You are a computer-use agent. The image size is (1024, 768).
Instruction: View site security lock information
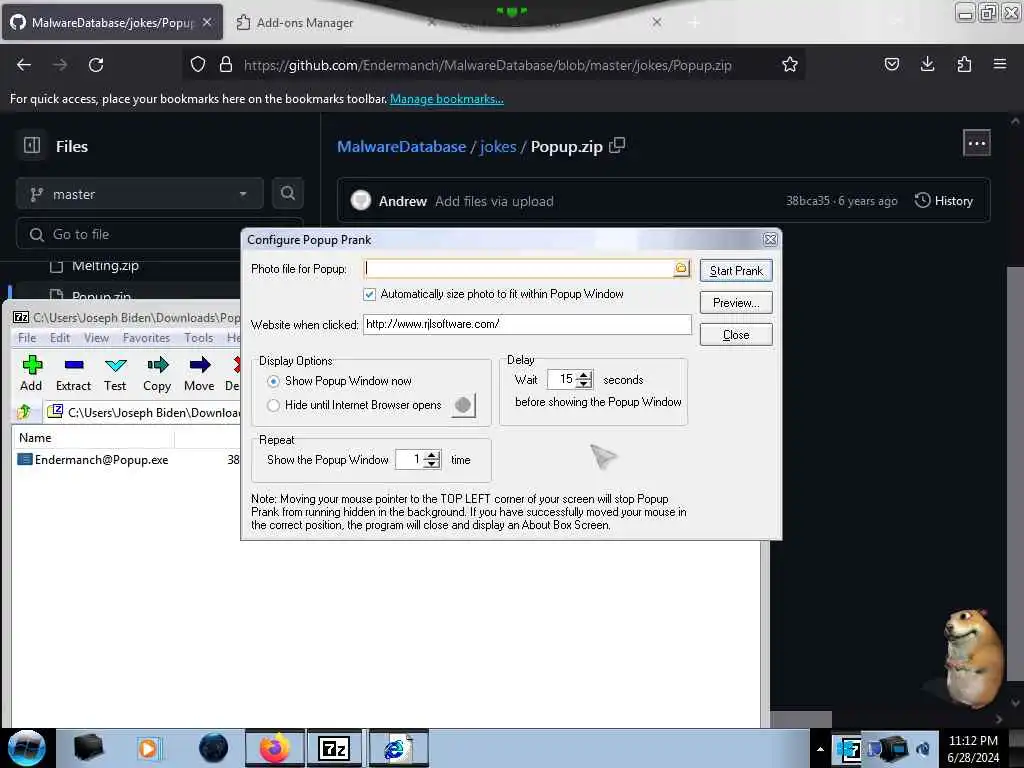[226, 64]
